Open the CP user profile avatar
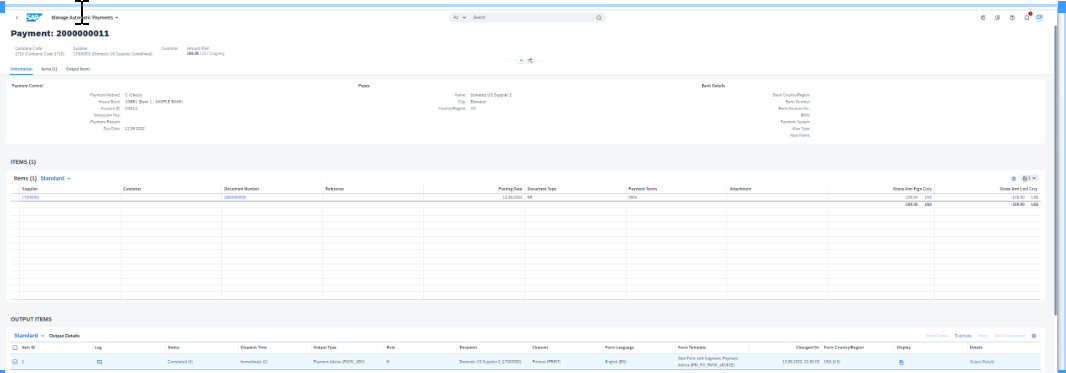Screen dimensions: 1066x373 tap(1039, 18)
